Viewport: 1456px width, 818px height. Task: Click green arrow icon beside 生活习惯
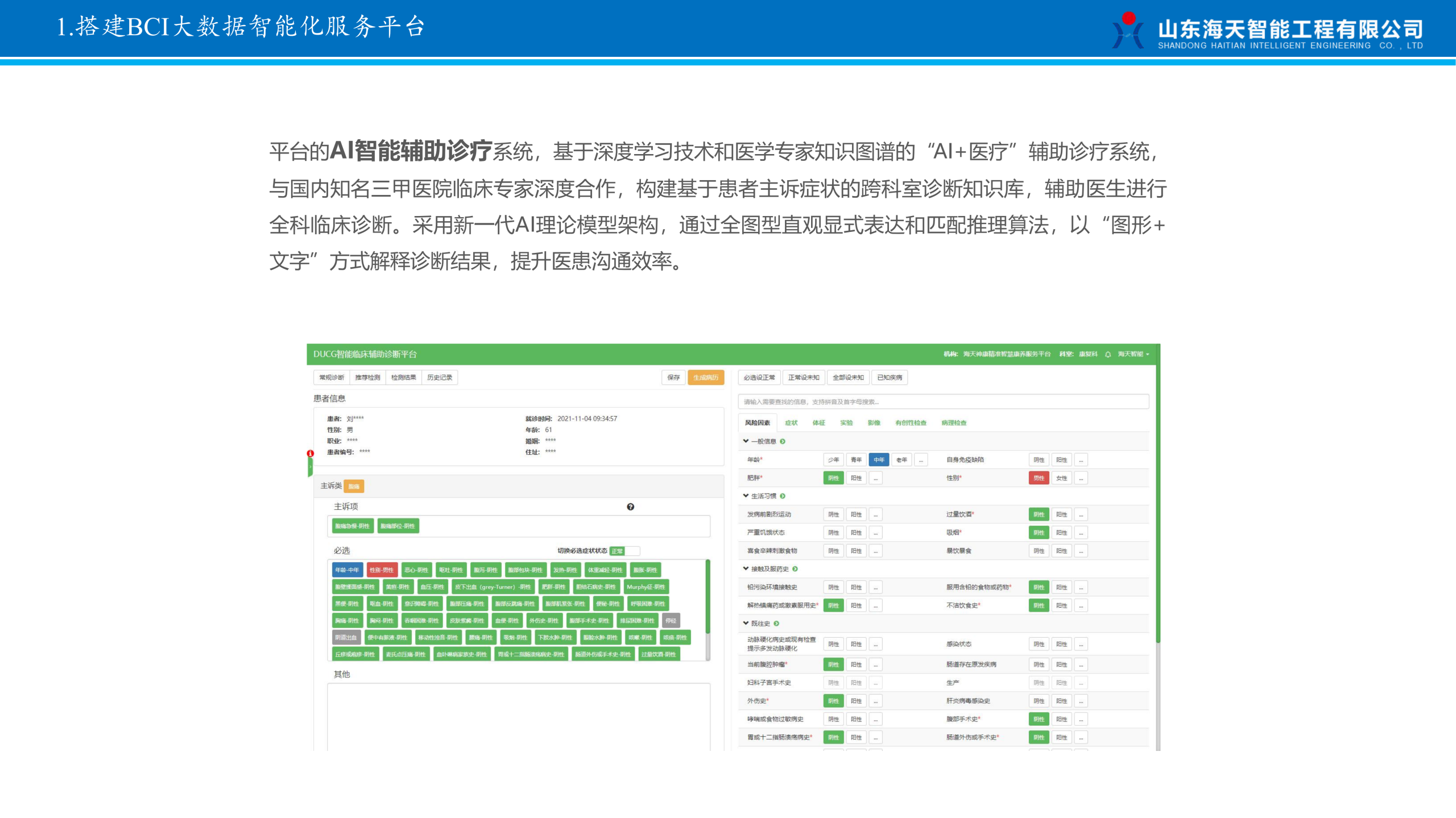click(x=783, y=496)
